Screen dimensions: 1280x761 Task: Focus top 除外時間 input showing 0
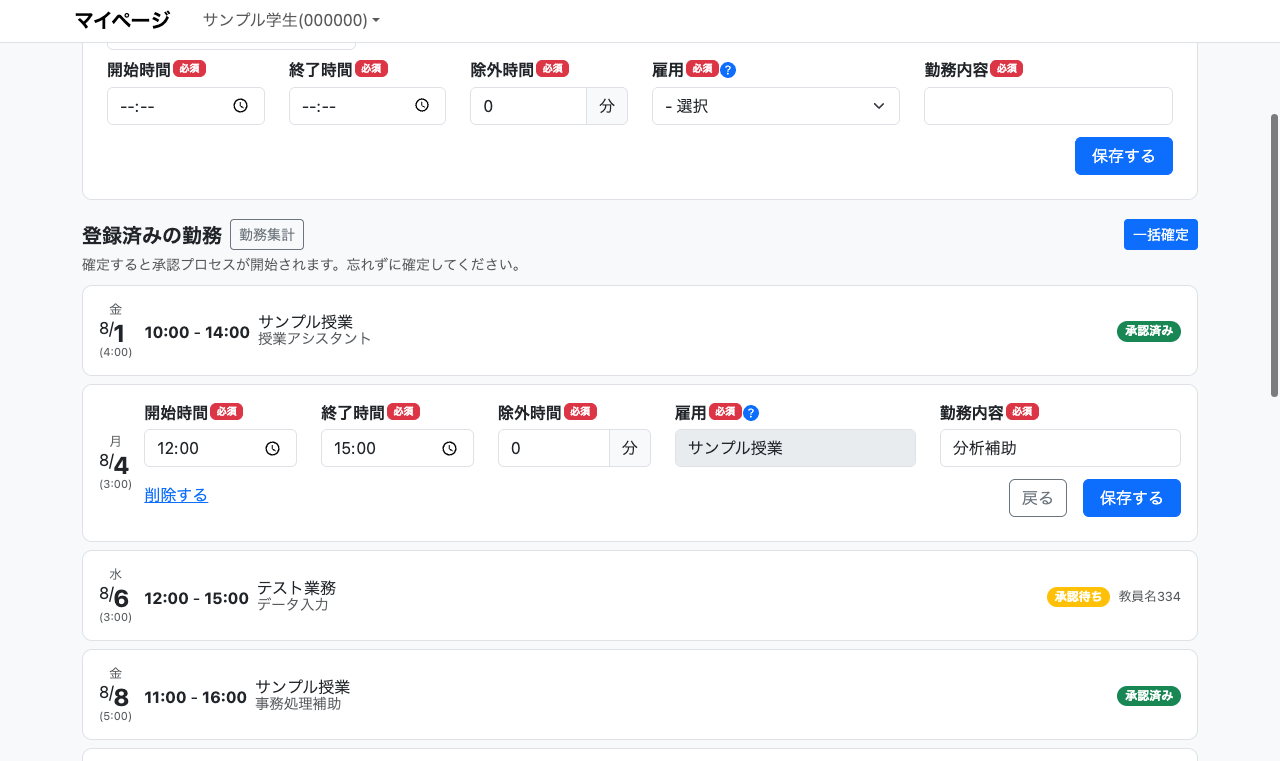[x=528, y=106]
